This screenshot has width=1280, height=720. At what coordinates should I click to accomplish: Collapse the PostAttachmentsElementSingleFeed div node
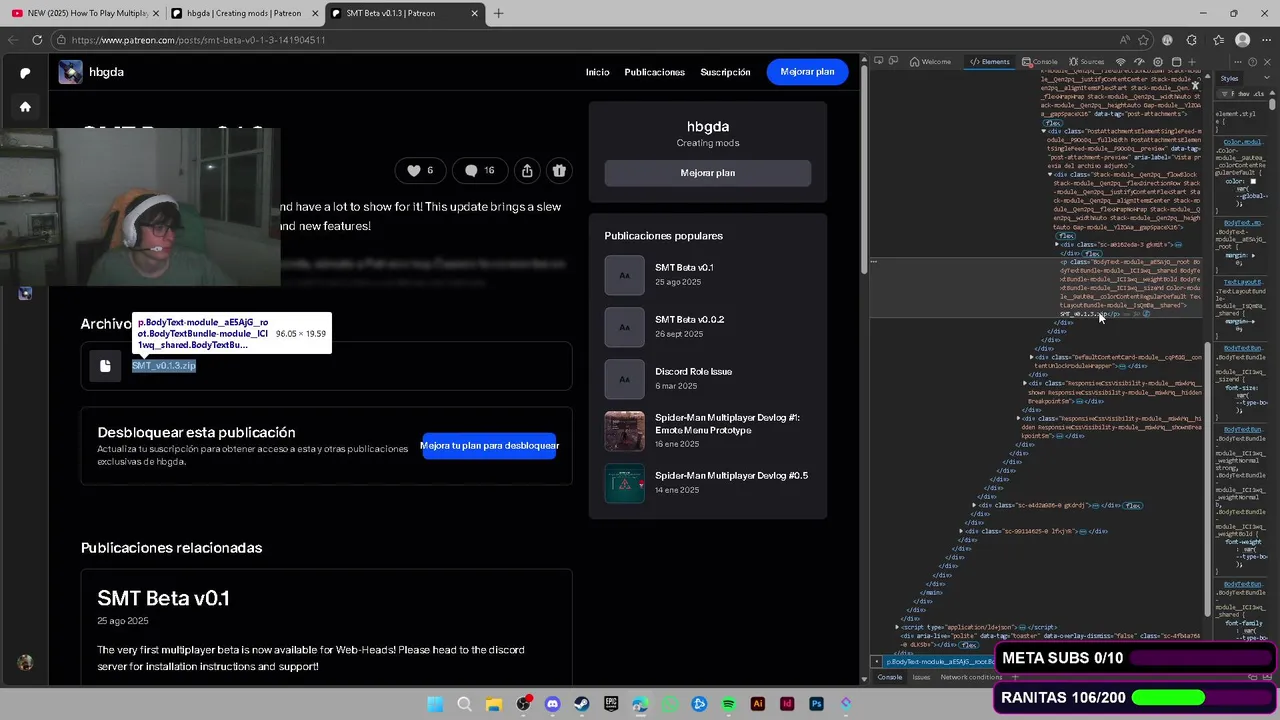point(1043,131)
